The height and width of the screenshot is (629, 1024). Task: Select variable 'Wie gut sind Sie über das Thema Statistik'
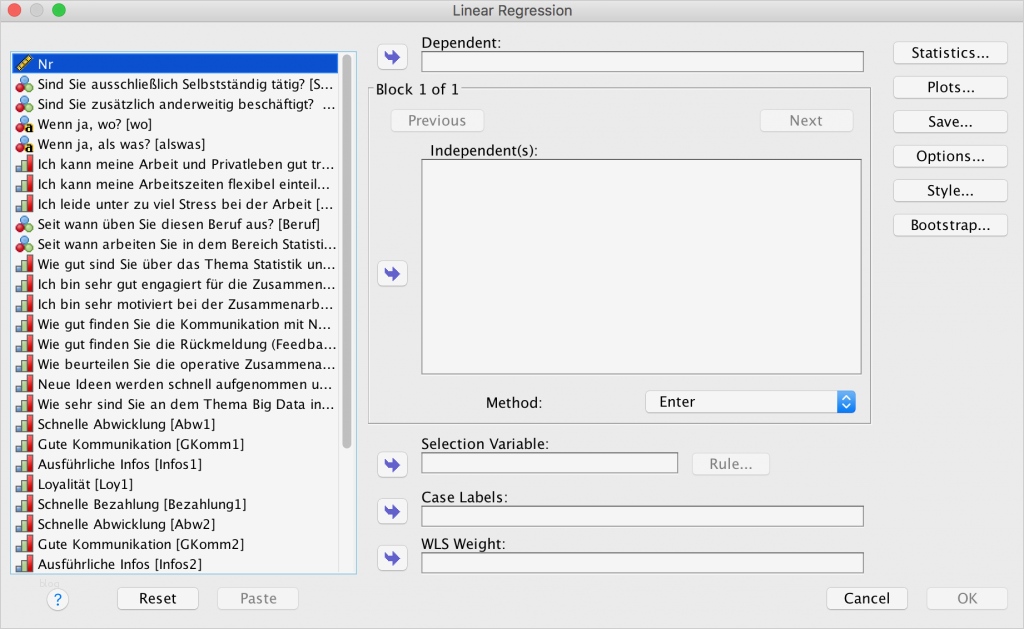pos(175,264)
